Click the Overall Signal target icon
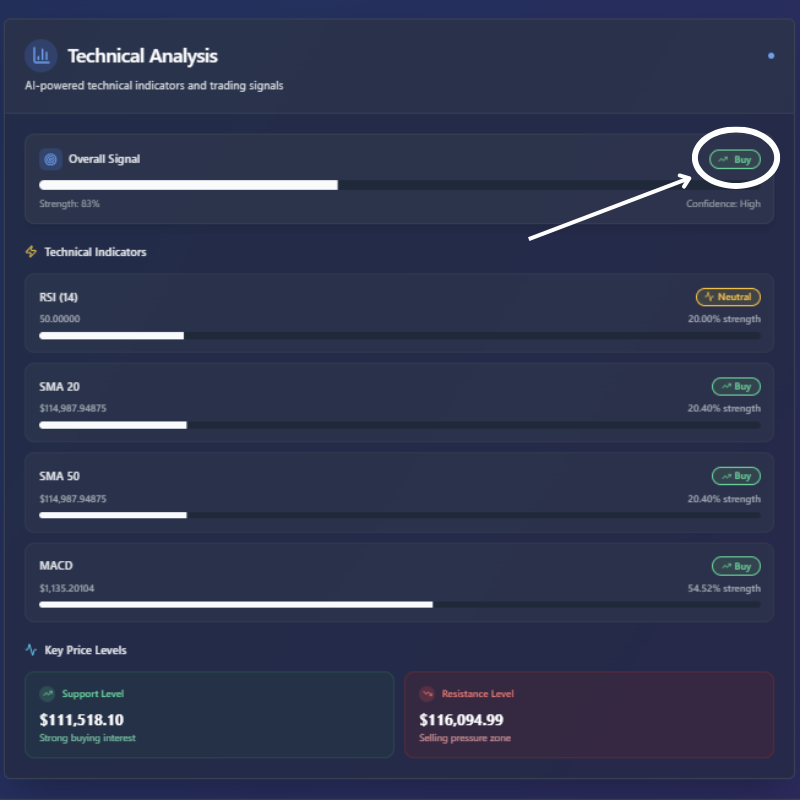This screenshot has height=800, width=800. (51, 159)
